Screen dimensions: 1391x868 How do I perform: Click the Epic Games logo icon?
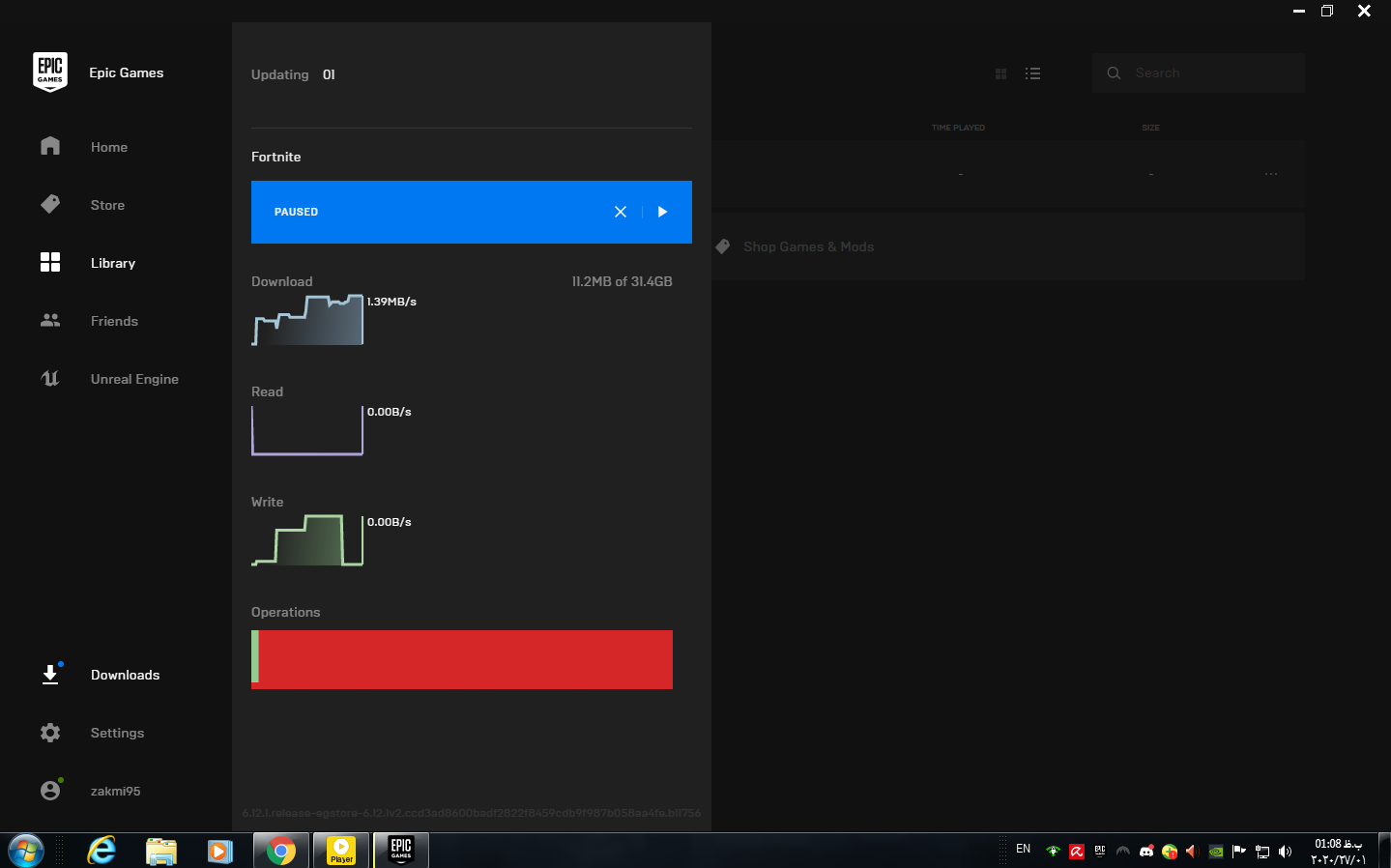50,72
